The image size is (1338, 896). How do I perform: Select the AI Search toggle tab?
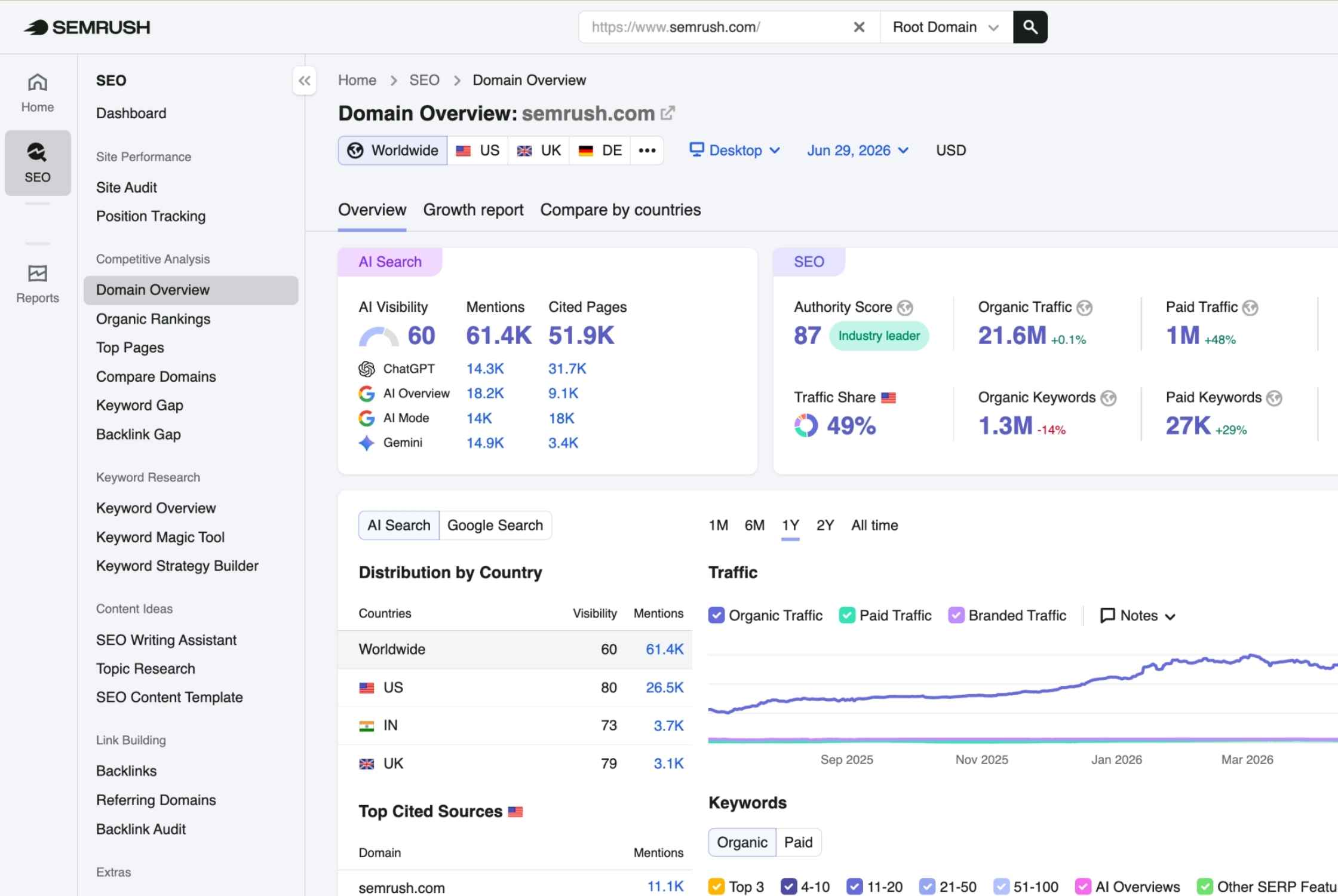coord(399,526)
